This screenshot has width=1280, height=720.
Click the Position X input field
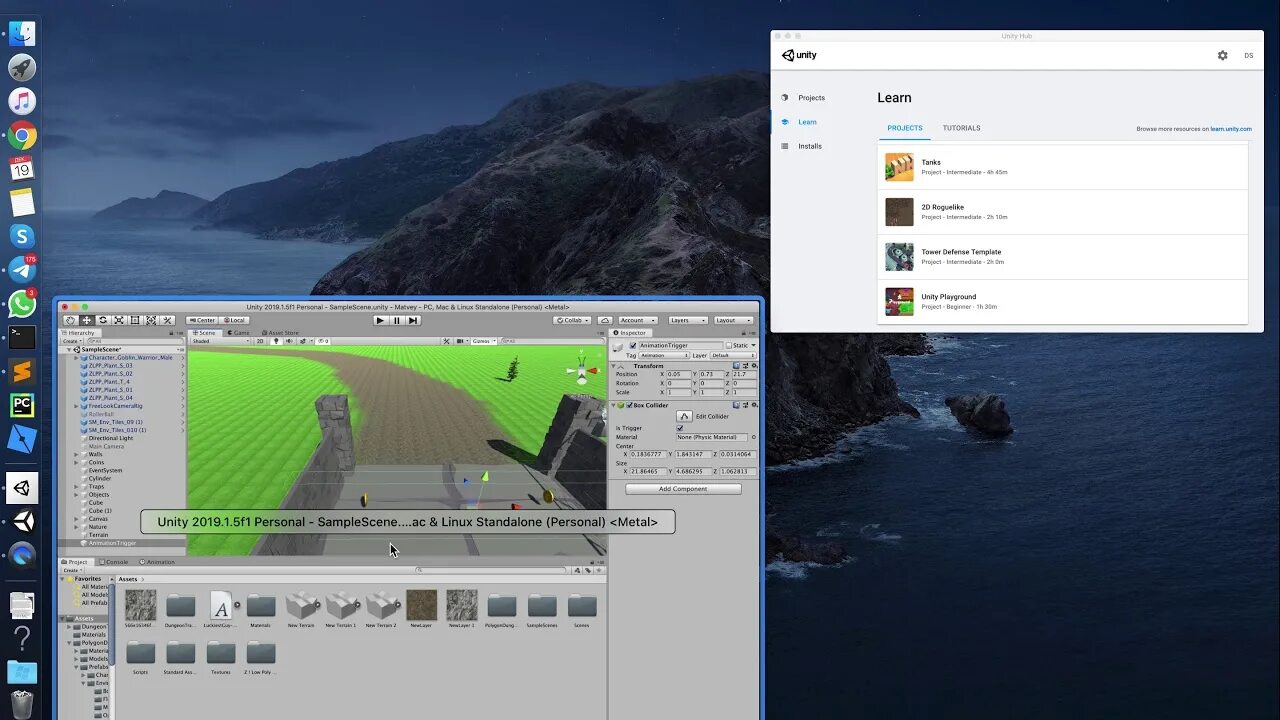point(679,374)
